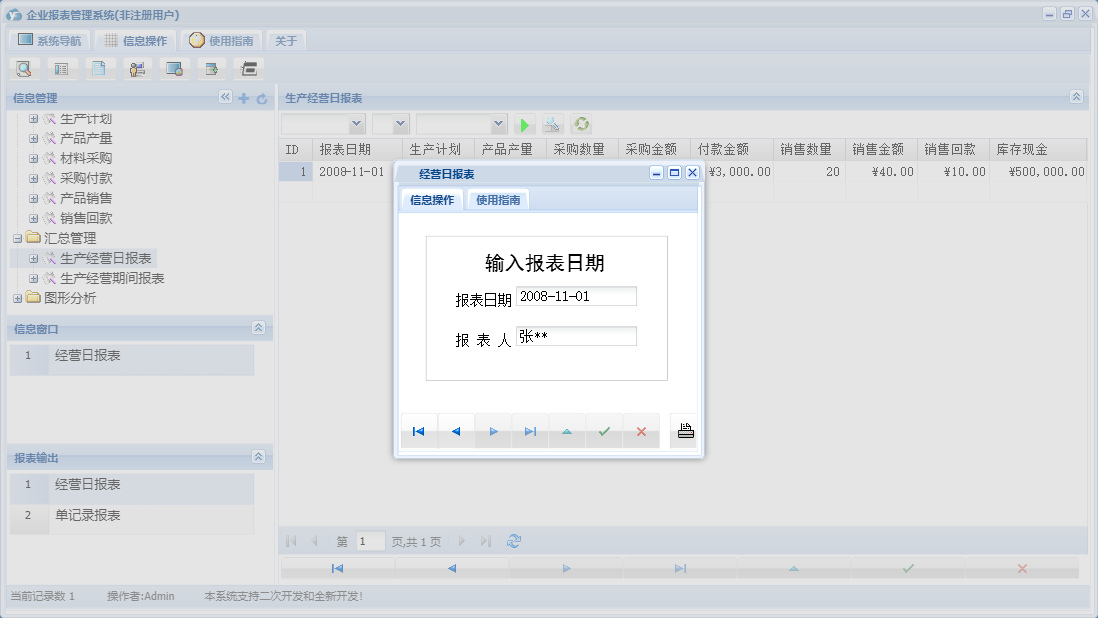
Task: Open the report view tool next to search
Action: (x=61, y=68)
